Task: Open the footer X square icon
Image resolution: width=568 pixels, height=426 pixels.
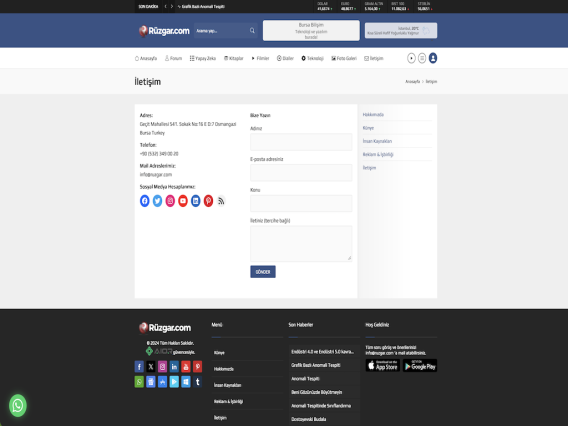Action: coord(151,367)
